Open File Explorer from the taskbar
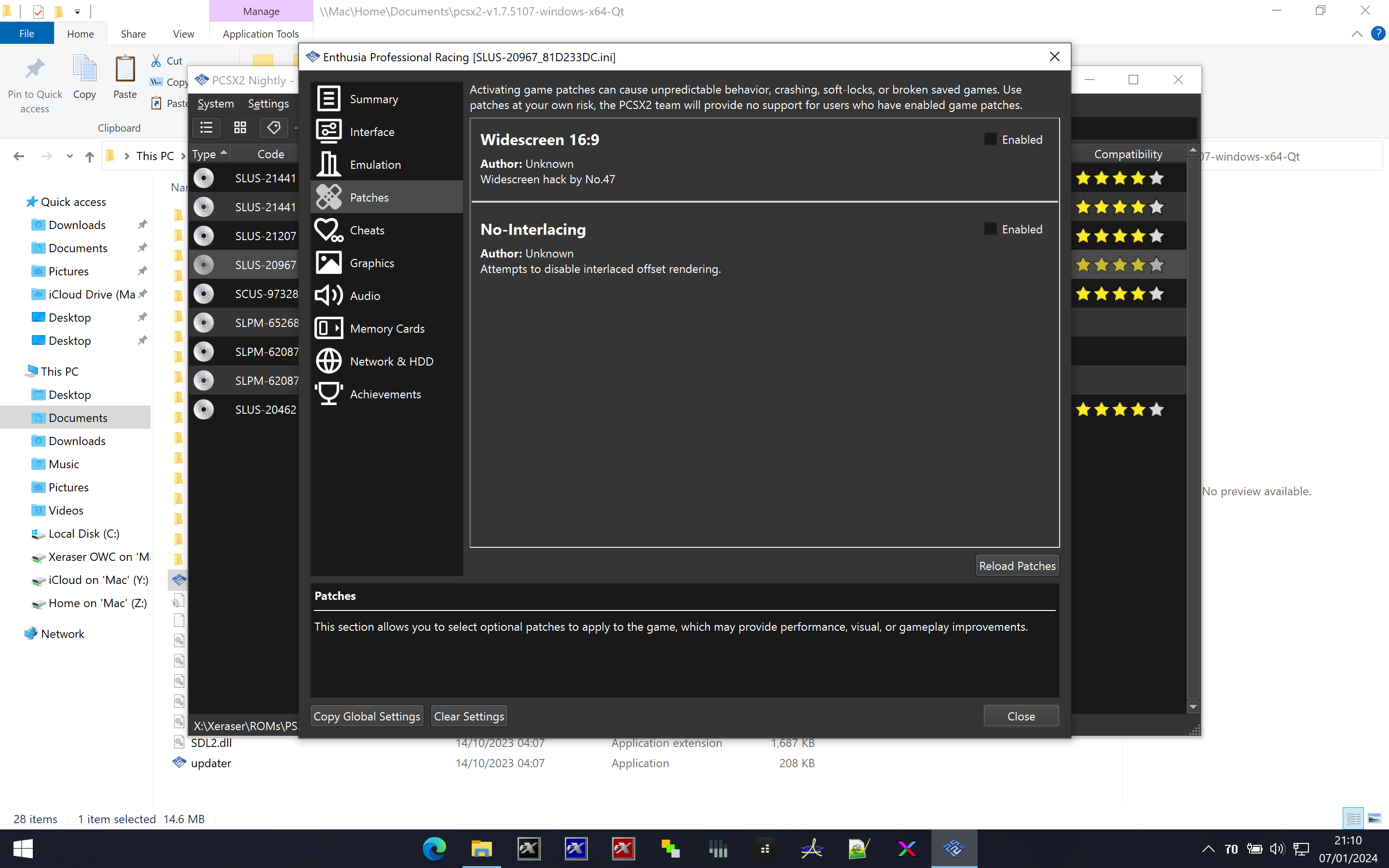 point(481,848)
